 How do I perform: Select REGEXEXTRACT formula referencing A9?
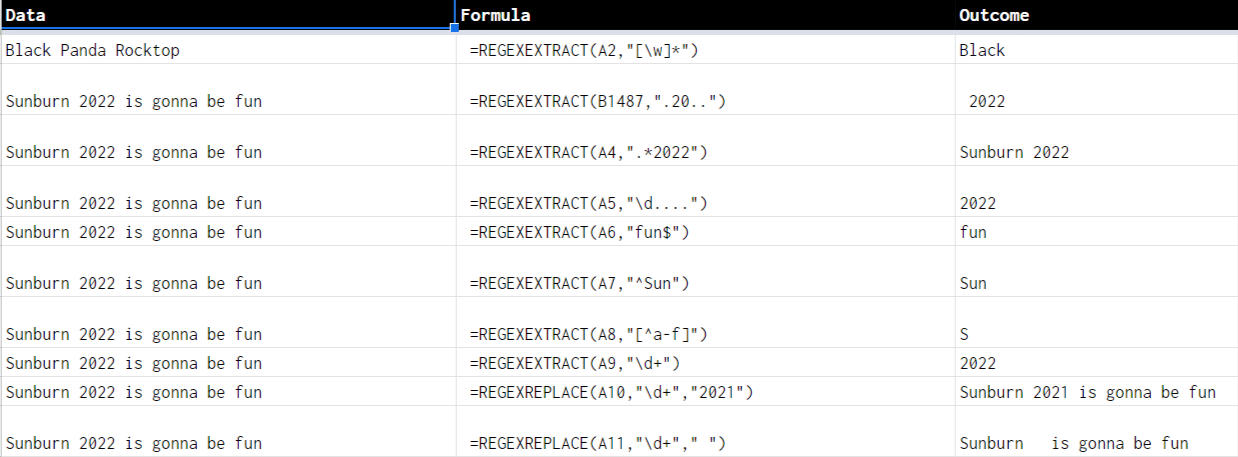click(x=705, y=363)
